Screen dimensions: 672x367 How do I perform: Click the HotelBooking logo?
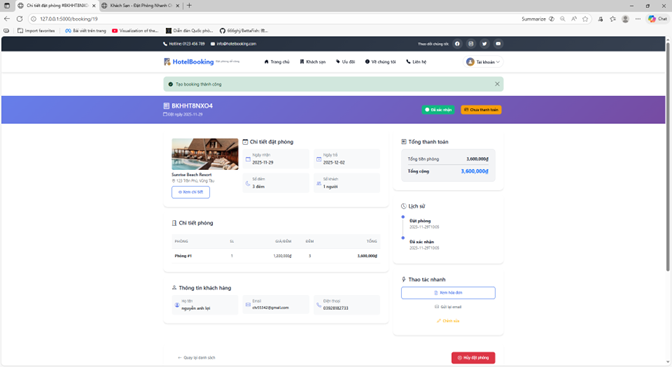coord(189,62)
